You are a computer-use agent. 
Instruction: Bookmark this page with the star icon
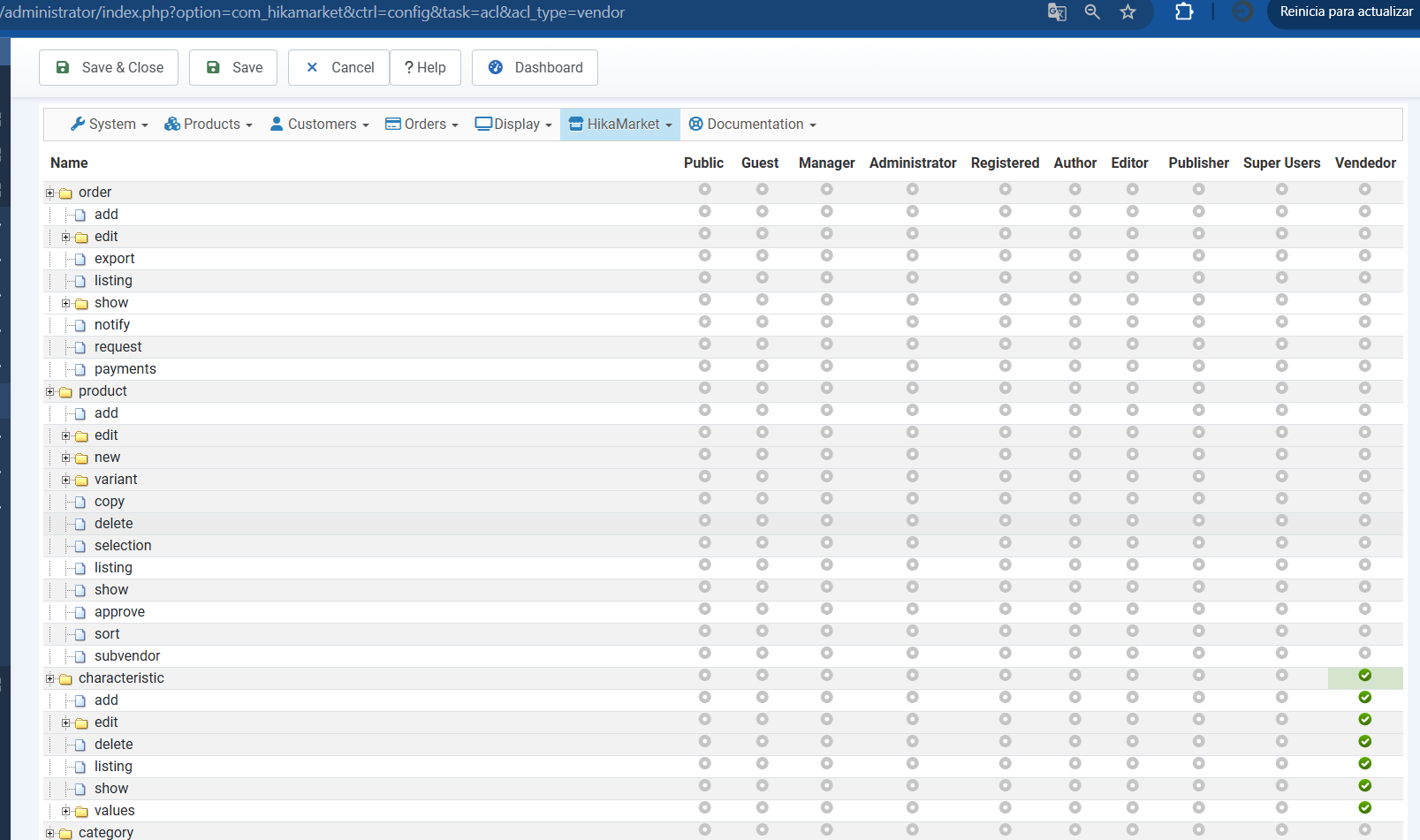[1128, 12]
